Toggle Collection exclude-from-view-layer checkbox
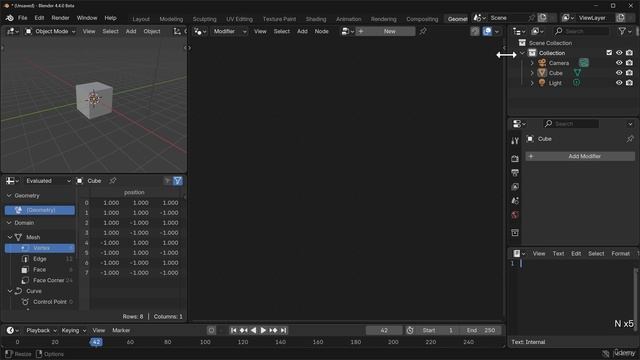640x360 pixels. (x=609, y=53)
